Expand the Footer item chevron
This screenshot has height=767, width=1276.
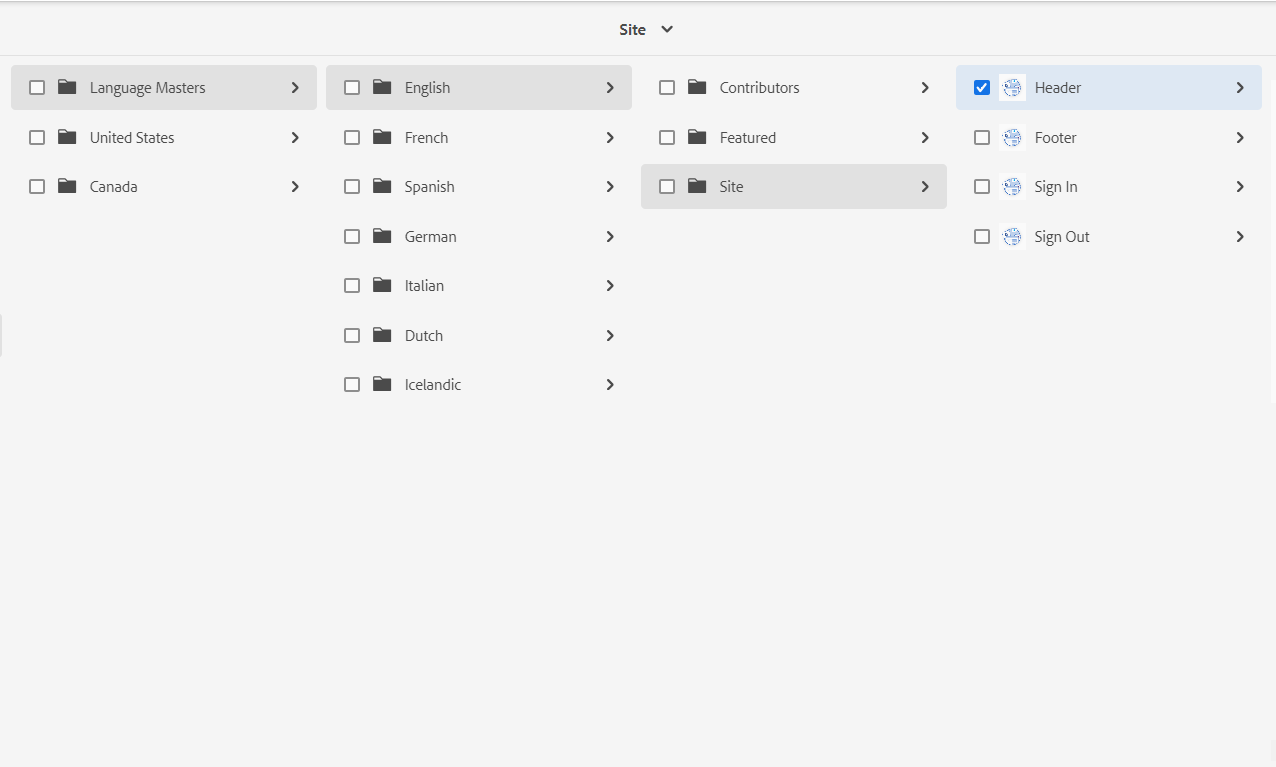(x=1240, y=138)
